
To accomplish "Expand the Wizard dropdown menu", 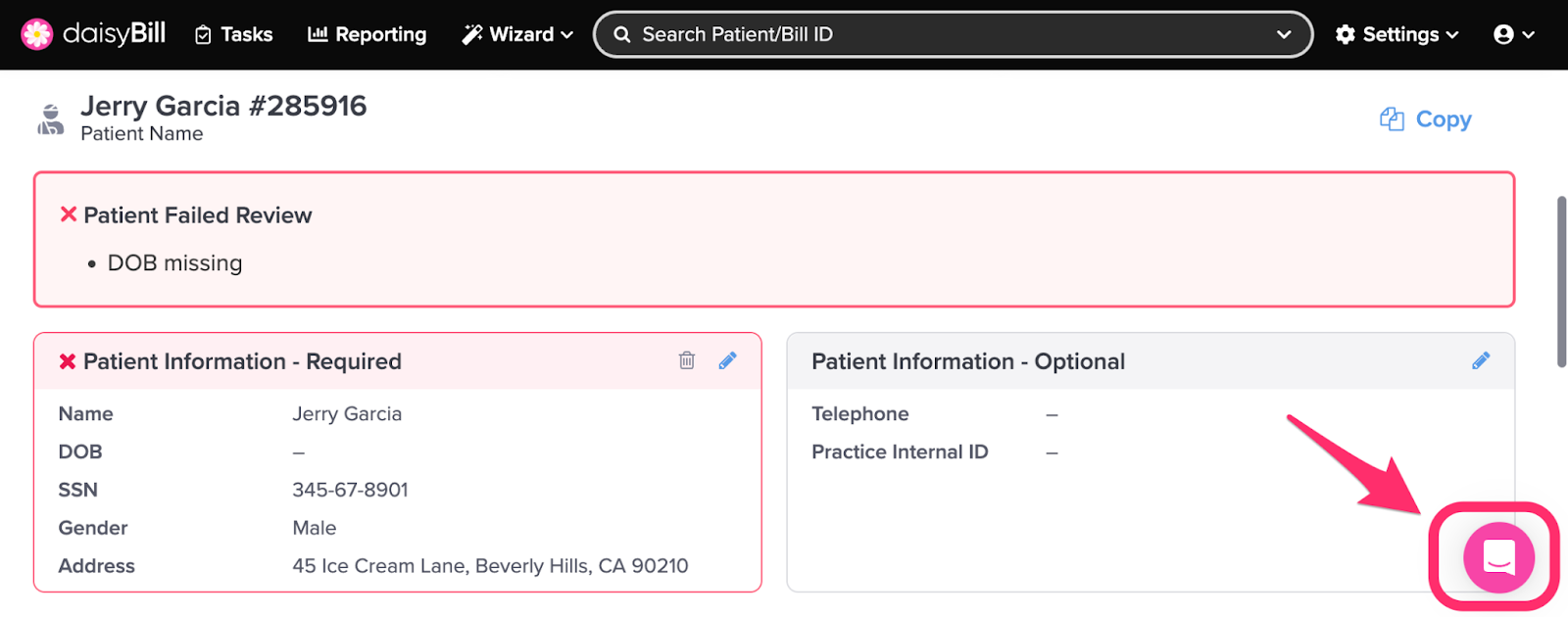I will click(x=517, y=34).
